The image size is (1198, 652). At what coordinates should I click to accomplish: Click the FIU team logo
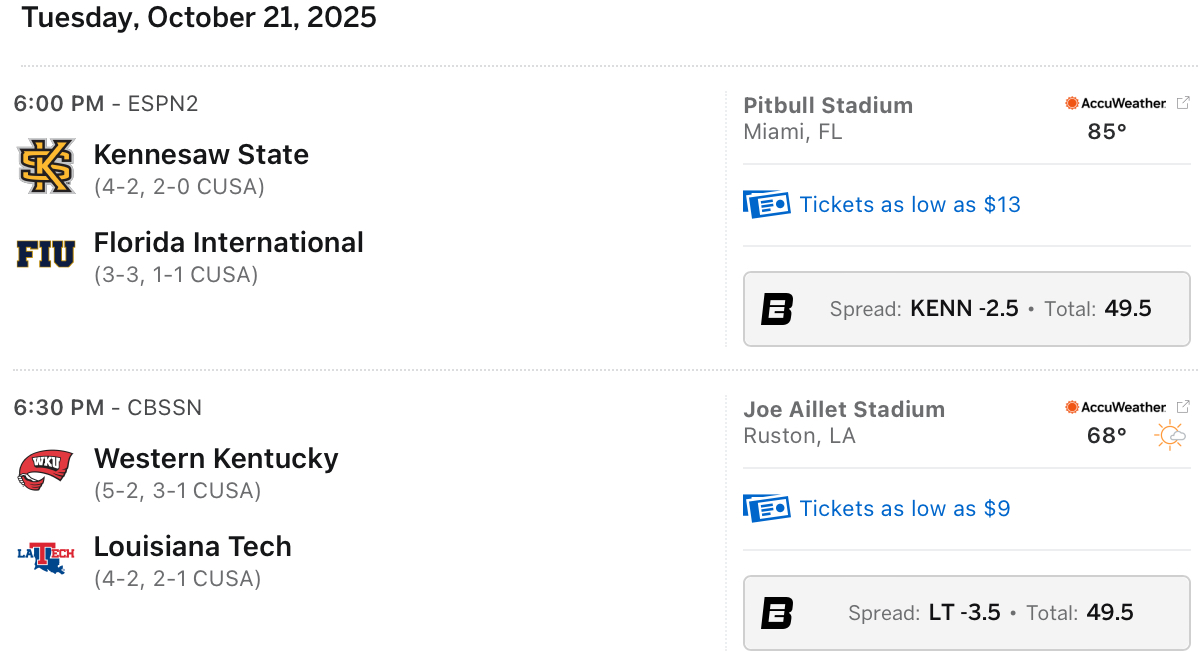[46, 255]
